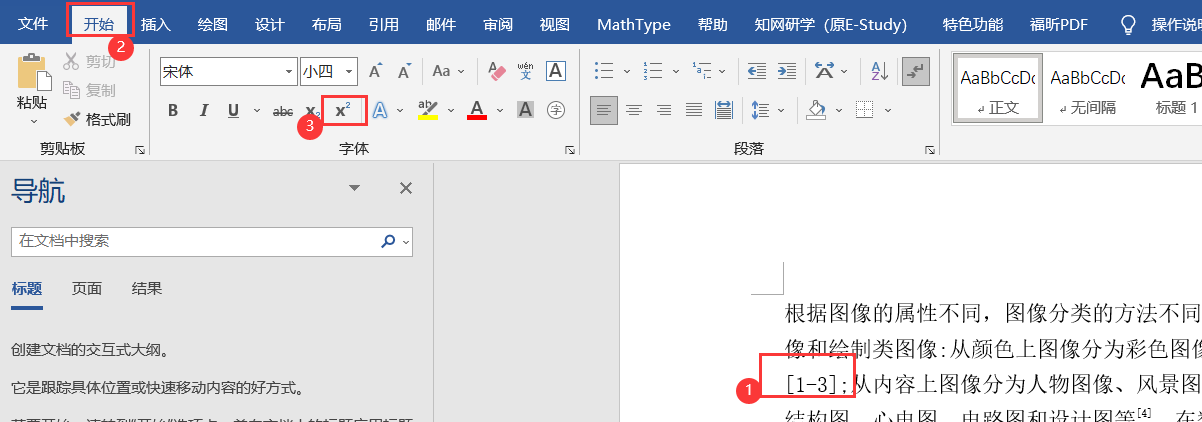Apply red font color
The width and height of the screenshot is (1202, 422).
click(x=477, y=110)
